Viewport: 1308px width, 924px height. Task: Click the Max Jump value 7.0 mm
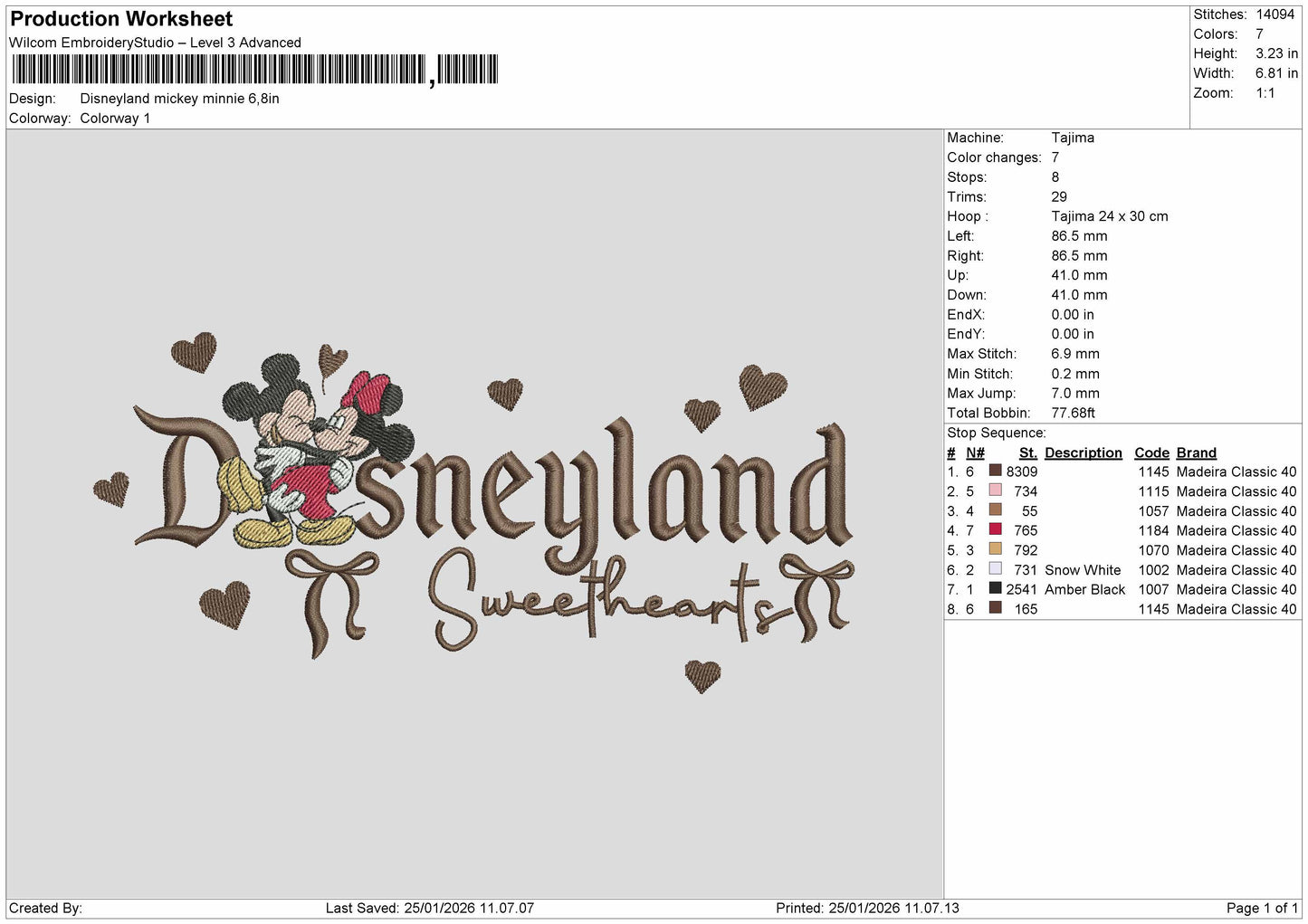point(1075,394)
